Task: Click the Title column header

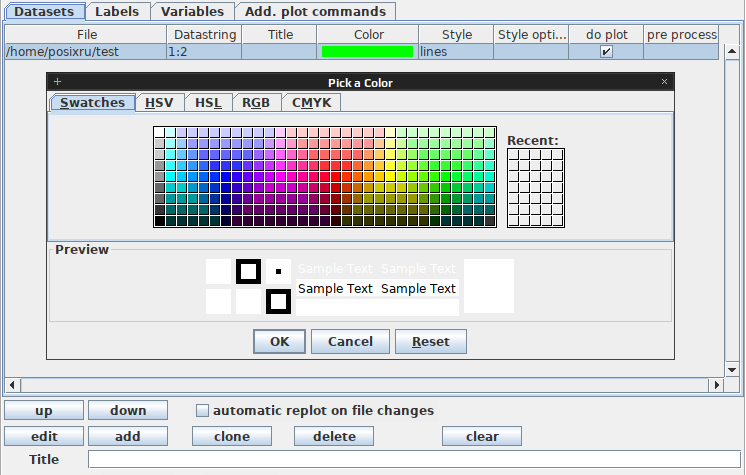Action: pyautogui.click(x=280, y=35)
